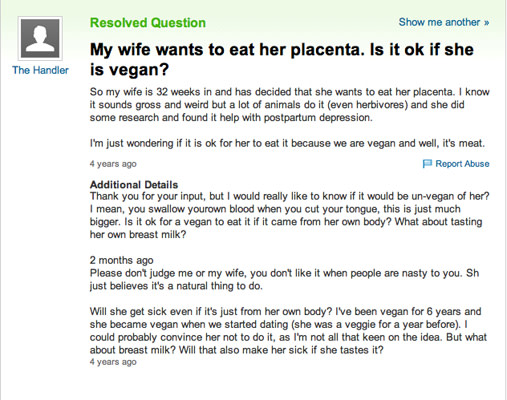Click the 4 years ago timestamp beside Report Abuse
507x400 pixels.
pos(113,164)
